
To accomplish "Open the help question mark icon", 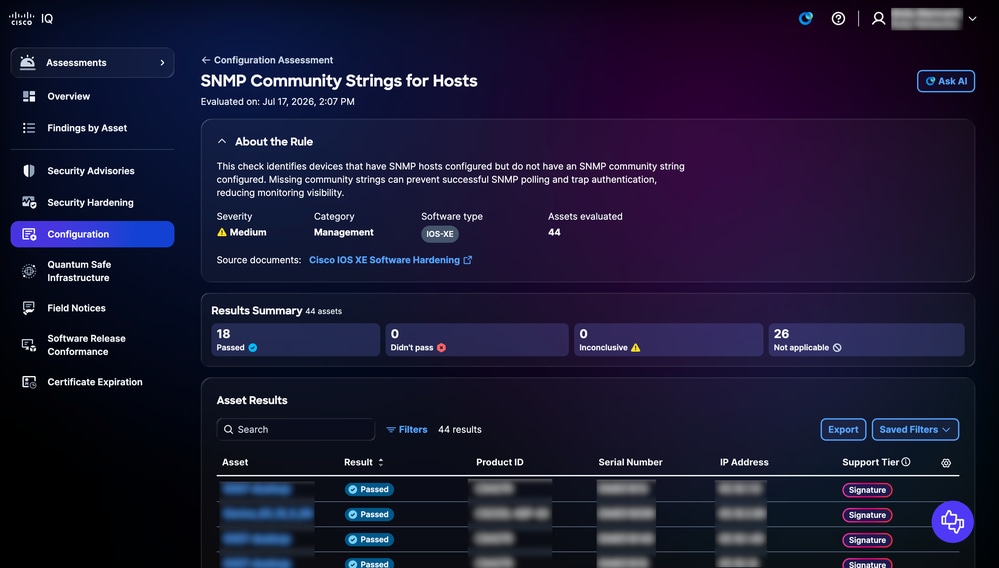I will click(838, 18).
